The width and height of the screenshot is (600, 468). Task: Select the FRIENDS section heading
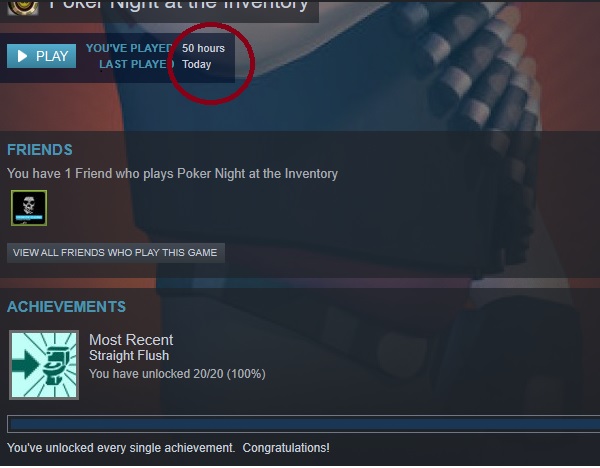pyautogui.click(x=40, y=150)
